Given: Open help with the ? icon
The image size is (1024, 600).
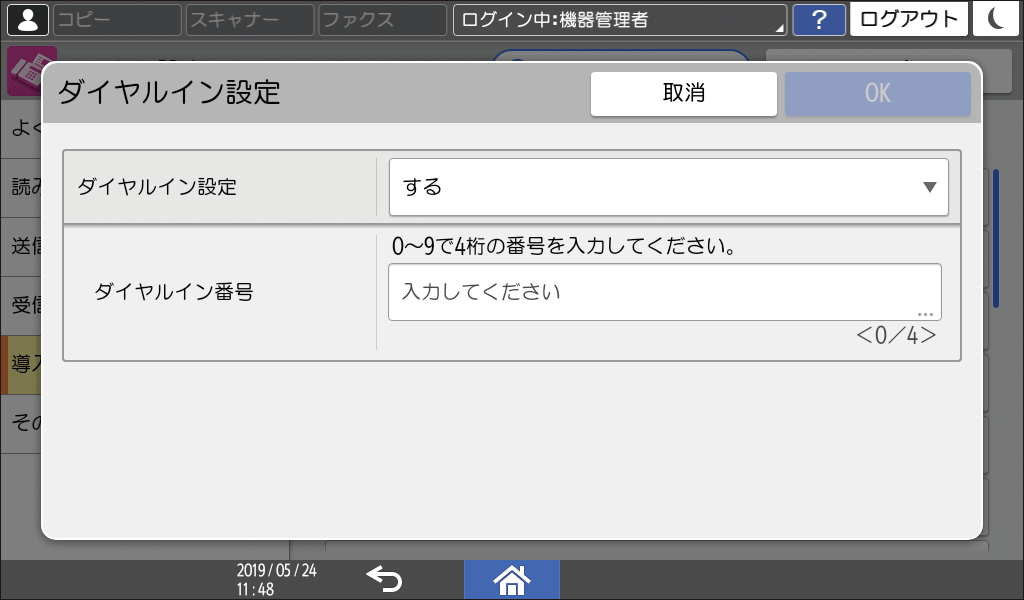Looking at the screenshot, I should 820,19.
